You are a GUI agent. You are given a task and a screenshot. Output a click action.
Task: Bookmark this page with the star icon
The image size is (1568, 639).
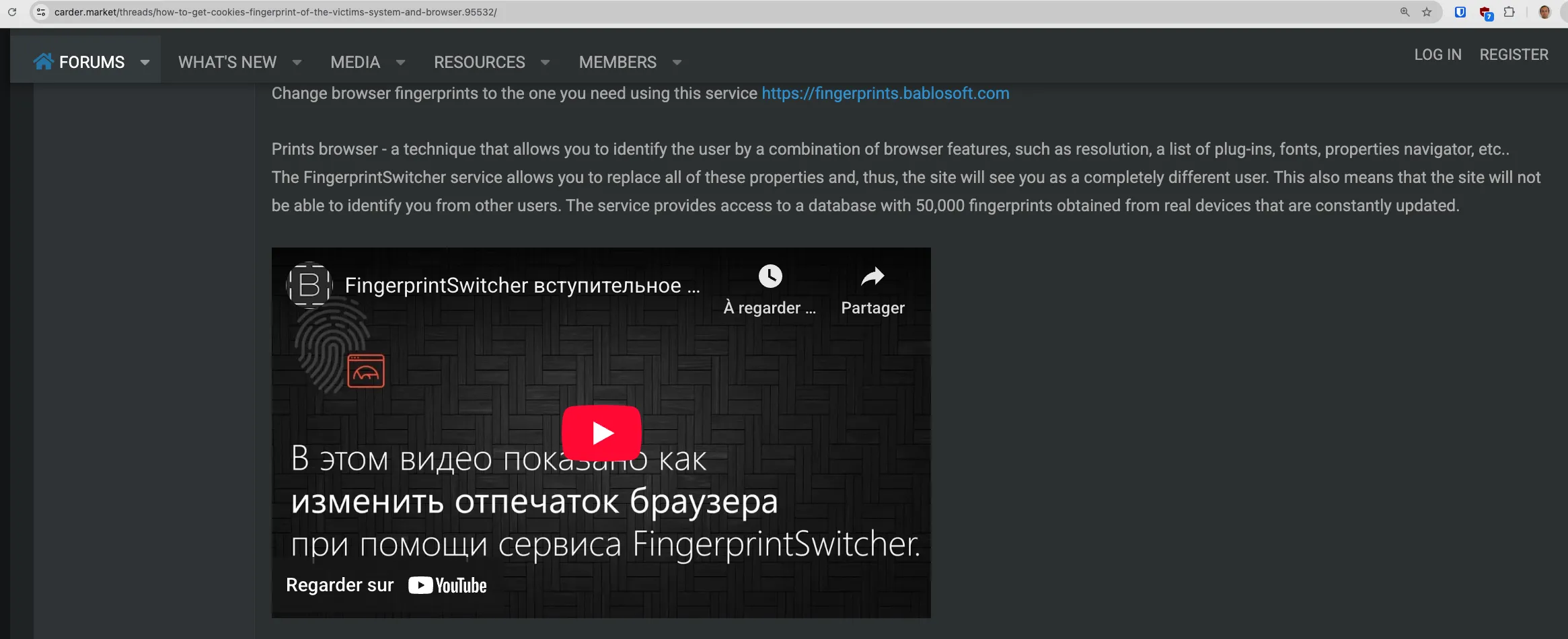[1427, 12]
